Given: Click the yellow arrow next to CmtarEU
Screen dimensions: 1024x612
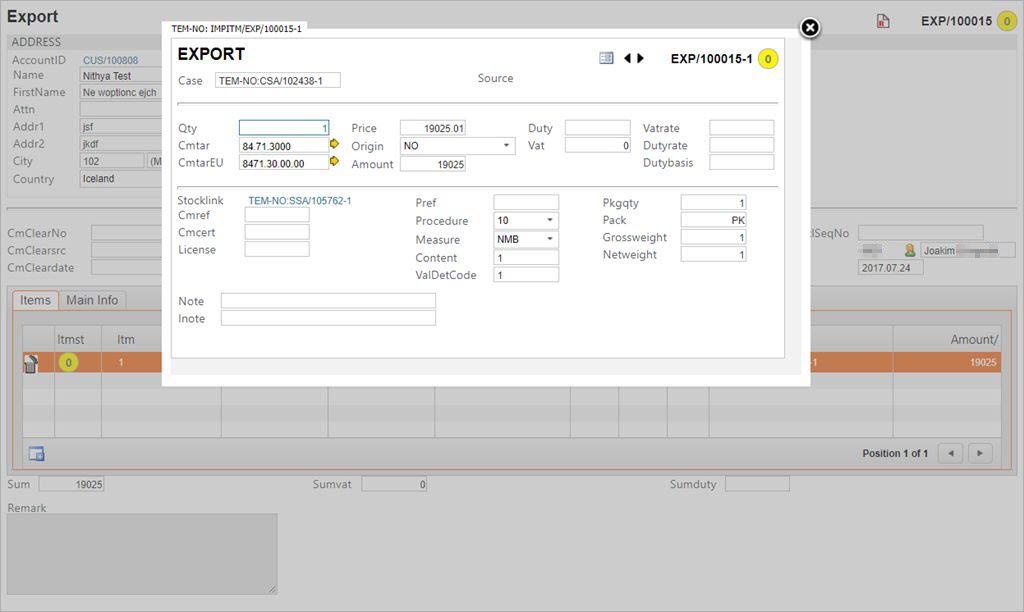Looking at the screenshot, I should (335, 161).
